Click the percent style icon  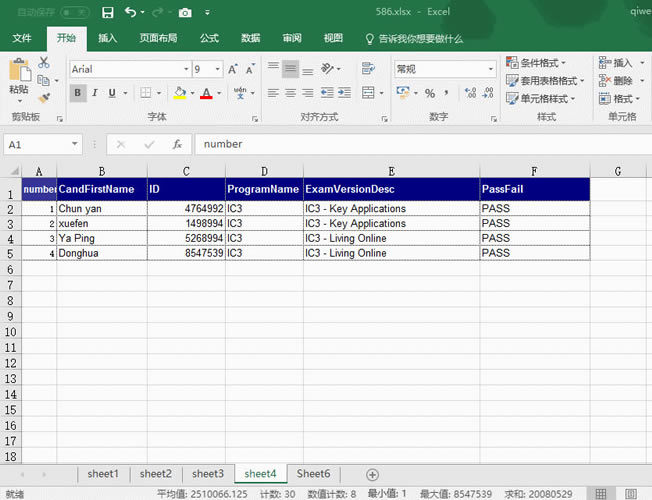point(430,93)
